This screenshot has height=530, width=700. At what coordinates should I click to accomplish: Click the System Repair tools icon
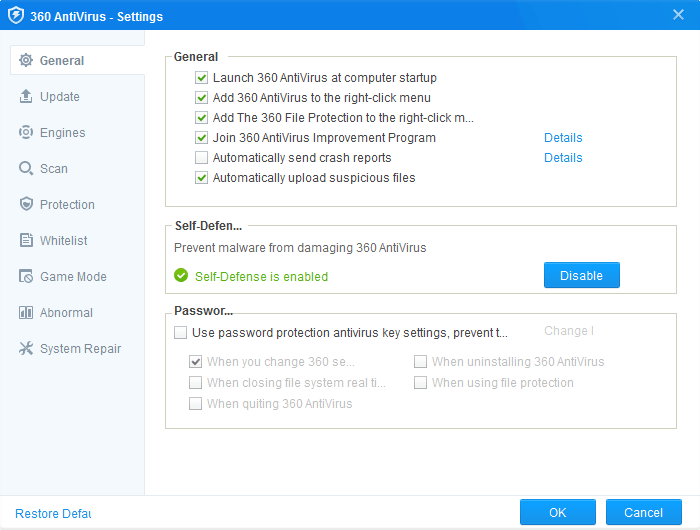(26, 349)
